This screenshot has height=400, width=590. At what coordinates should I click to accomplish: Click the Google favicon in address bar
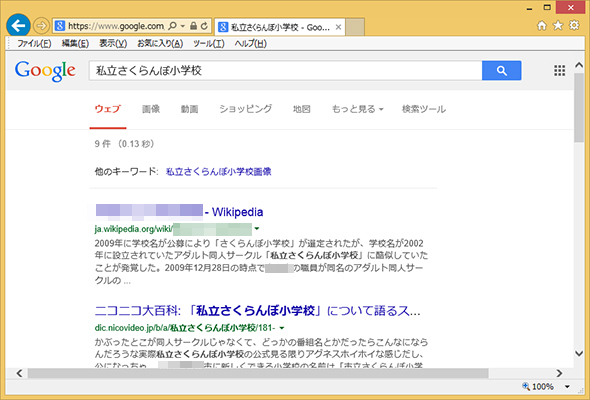(x=60, y=26)
